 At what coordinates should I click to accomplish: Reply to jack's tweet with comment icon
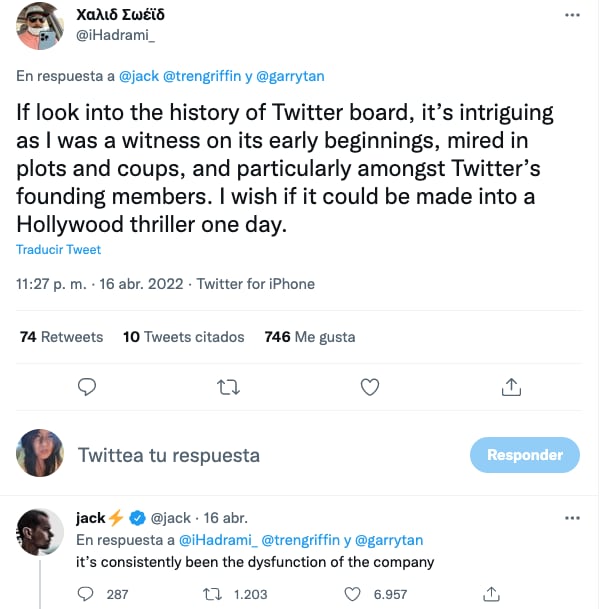pos(87,594)
